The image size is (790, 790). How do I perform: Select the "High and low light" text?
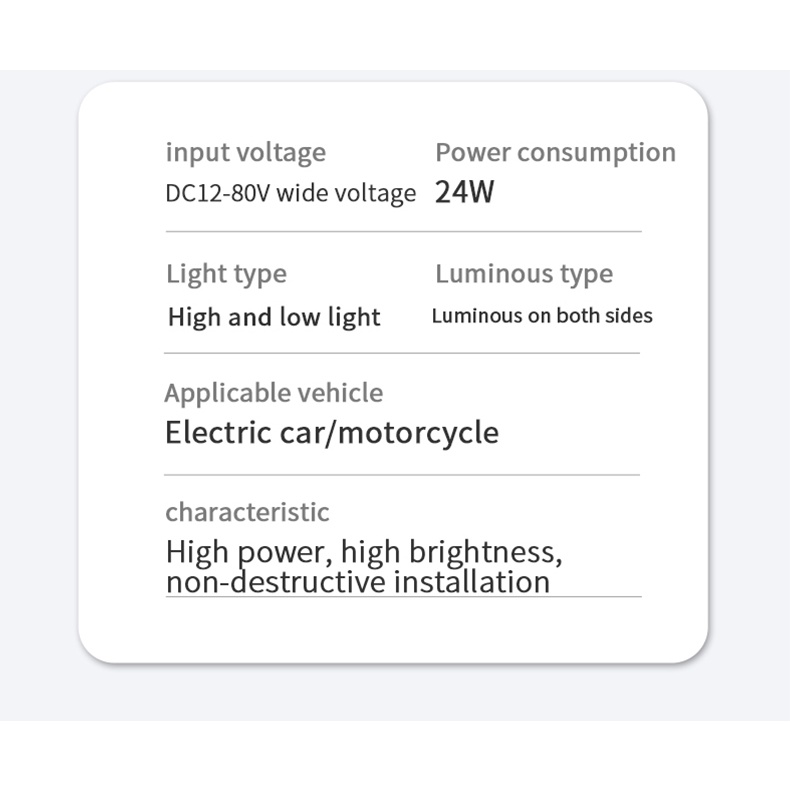(x=274, y=317)
